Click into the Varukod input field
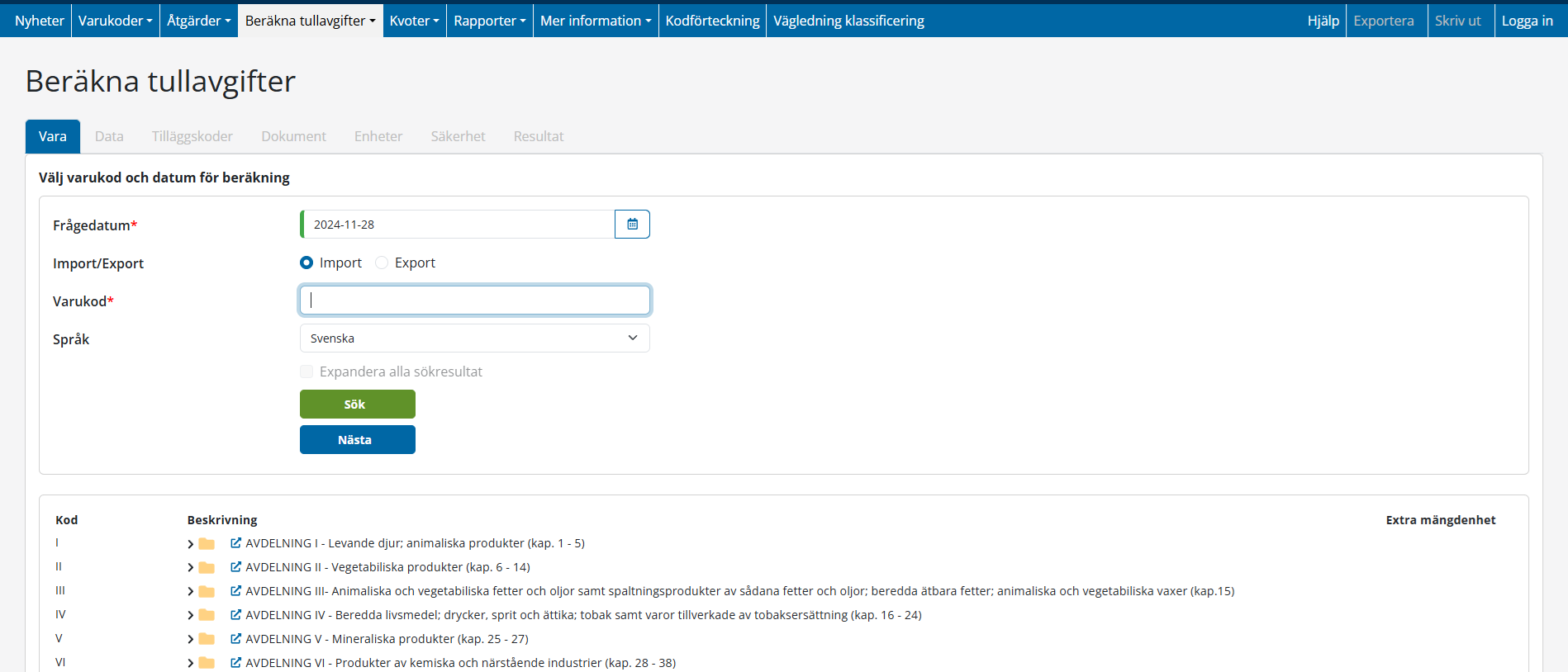 point(474,301)
